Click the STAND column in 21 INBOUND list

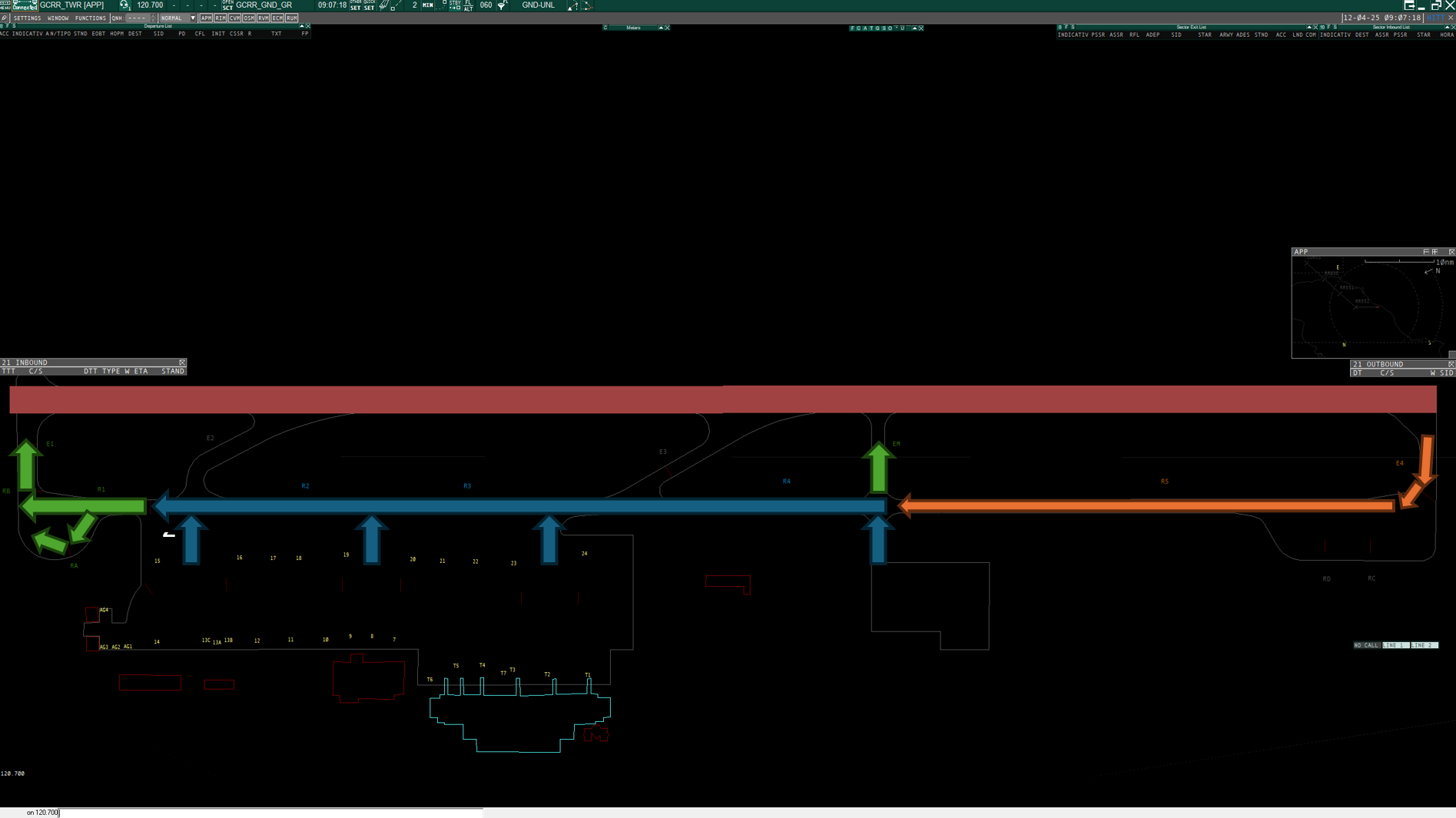173,371
